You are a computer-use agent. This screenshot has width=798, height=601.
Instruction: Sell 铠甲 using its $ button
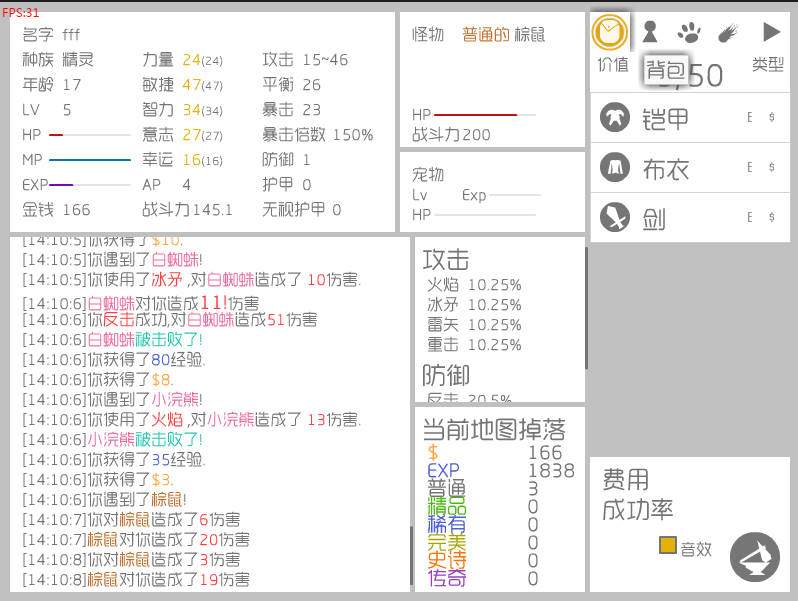[772, 118]
